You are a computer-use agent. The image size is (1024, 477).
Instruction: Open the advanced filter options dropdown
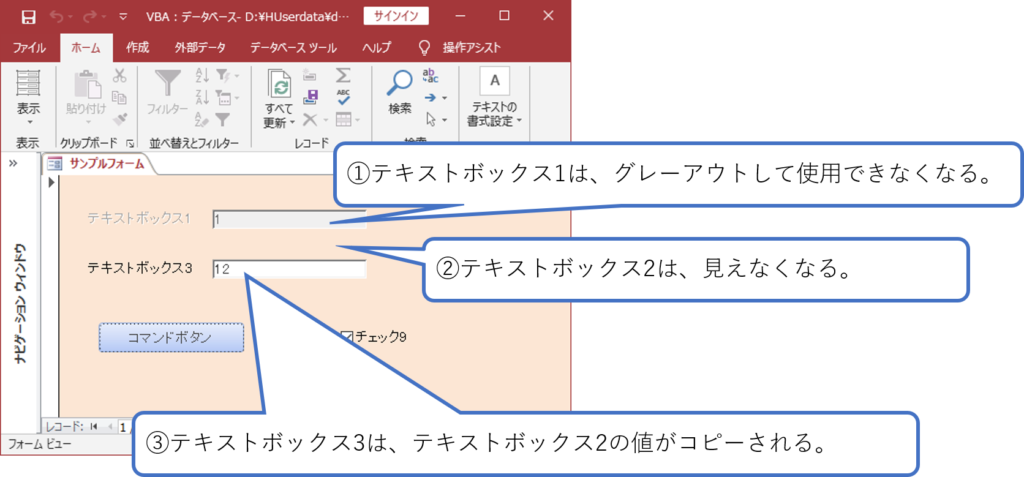click(227, 98)
